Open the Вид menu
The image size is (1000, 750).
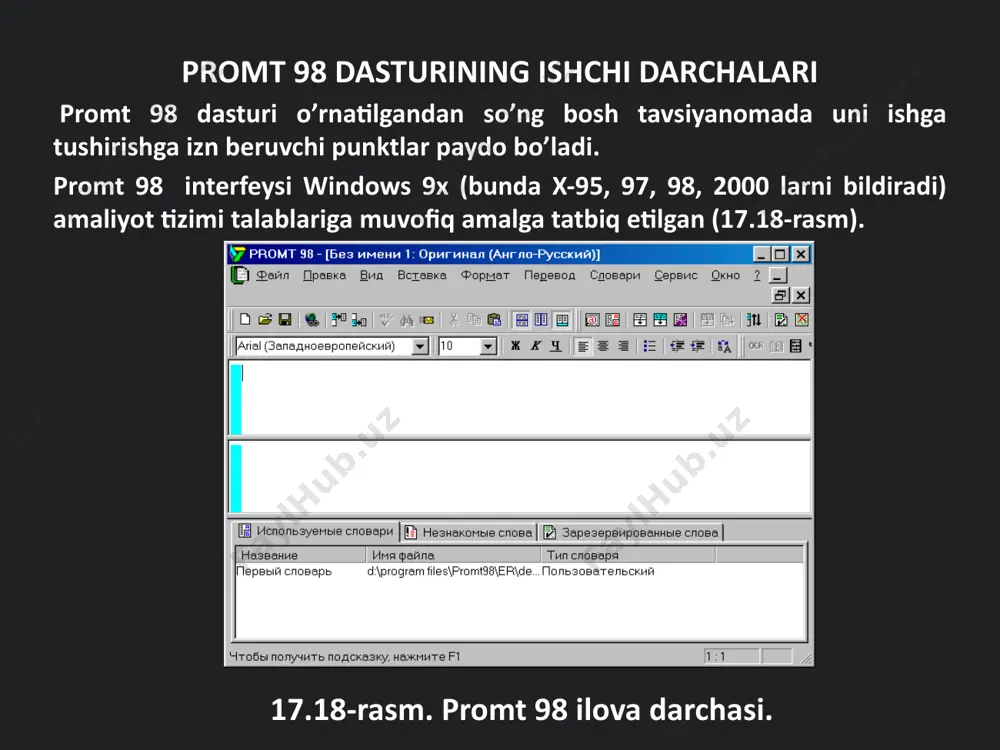click(x=371, y=275)
